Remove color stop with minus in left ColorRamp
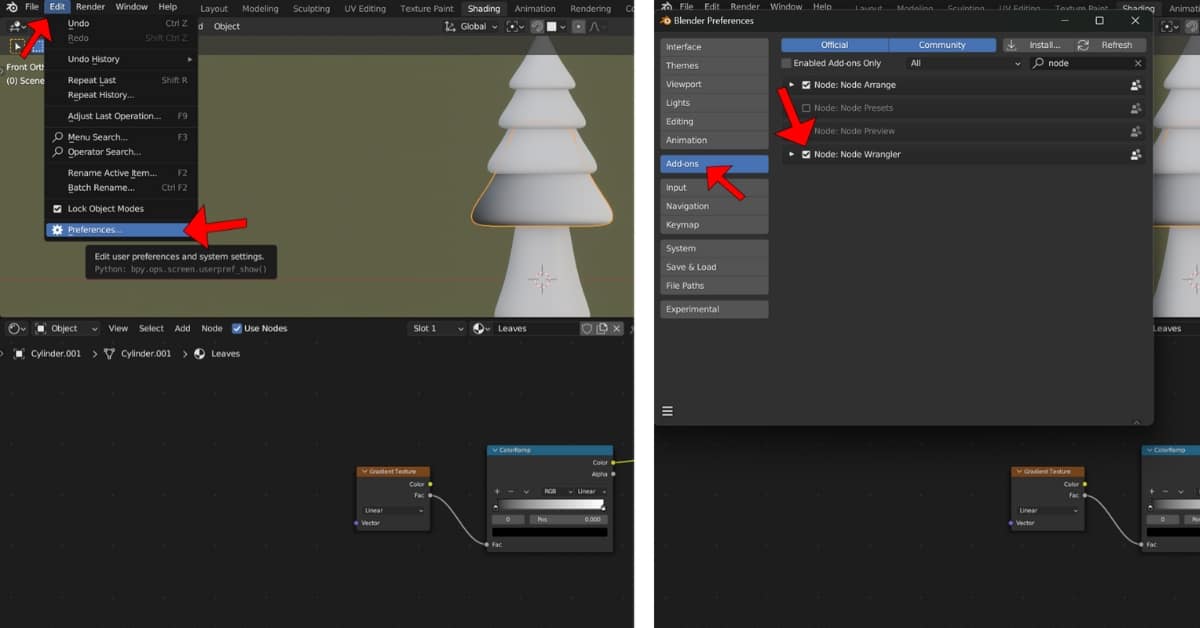1200x628 pixels. click(511, 491)
